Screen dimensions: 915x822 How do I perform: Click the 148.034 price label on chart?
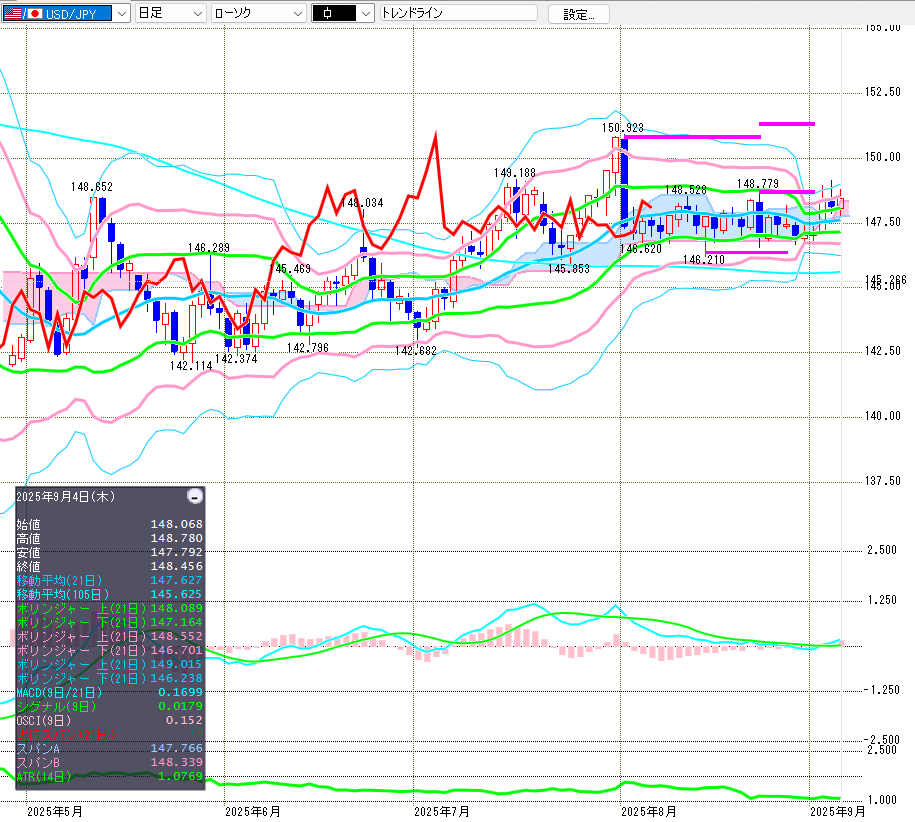(x=362, y=203)
